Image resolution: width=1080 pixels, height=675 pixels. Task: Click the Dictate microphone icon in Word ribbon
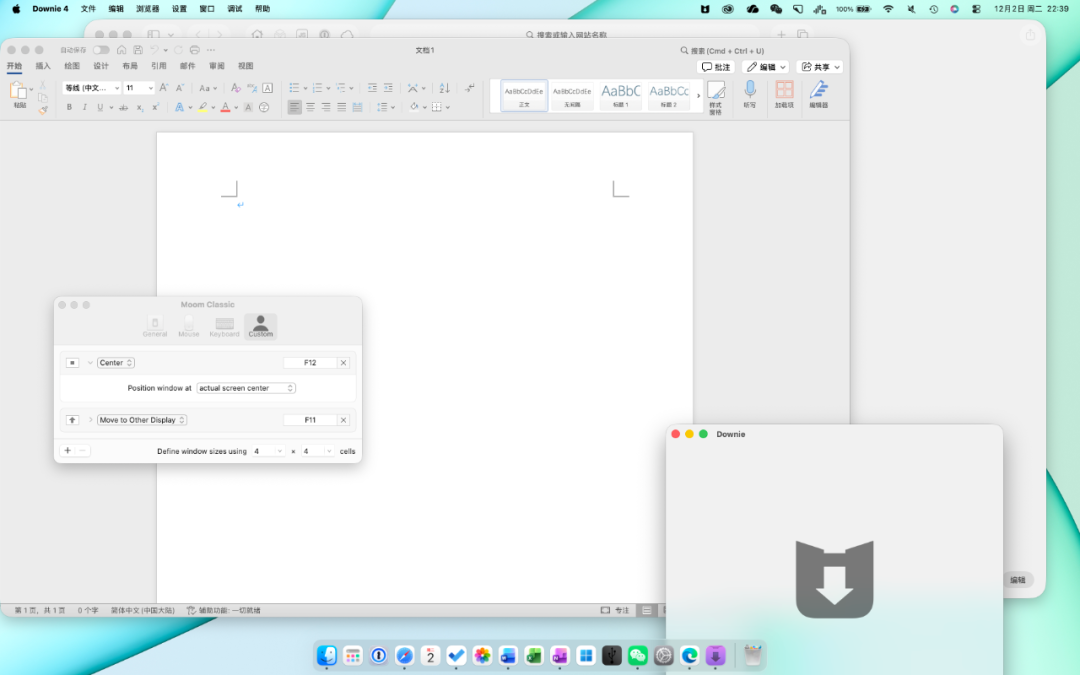(x=749, y=91)
